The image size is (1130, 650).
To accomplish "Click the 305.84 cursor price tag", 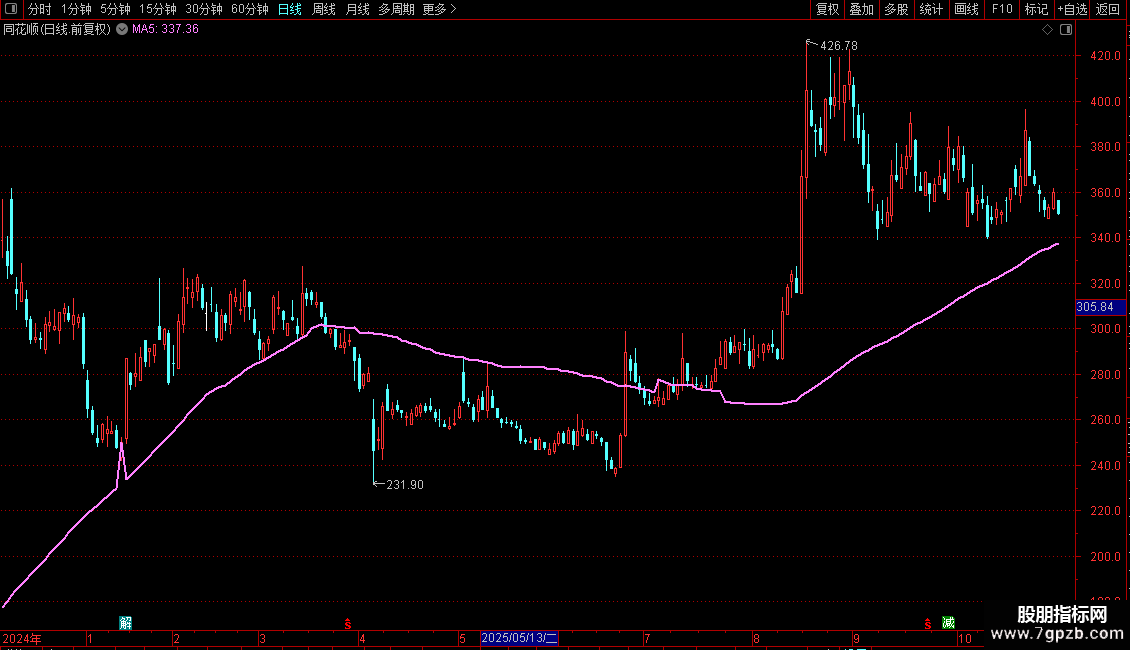I will (1100, 307).
